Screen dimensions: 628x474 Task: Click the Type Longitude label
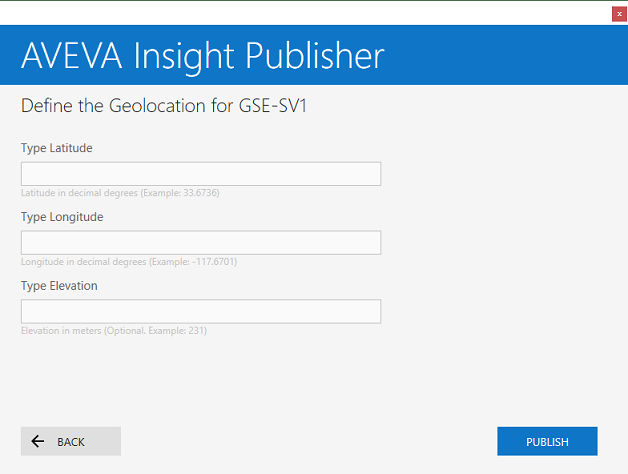62,217
